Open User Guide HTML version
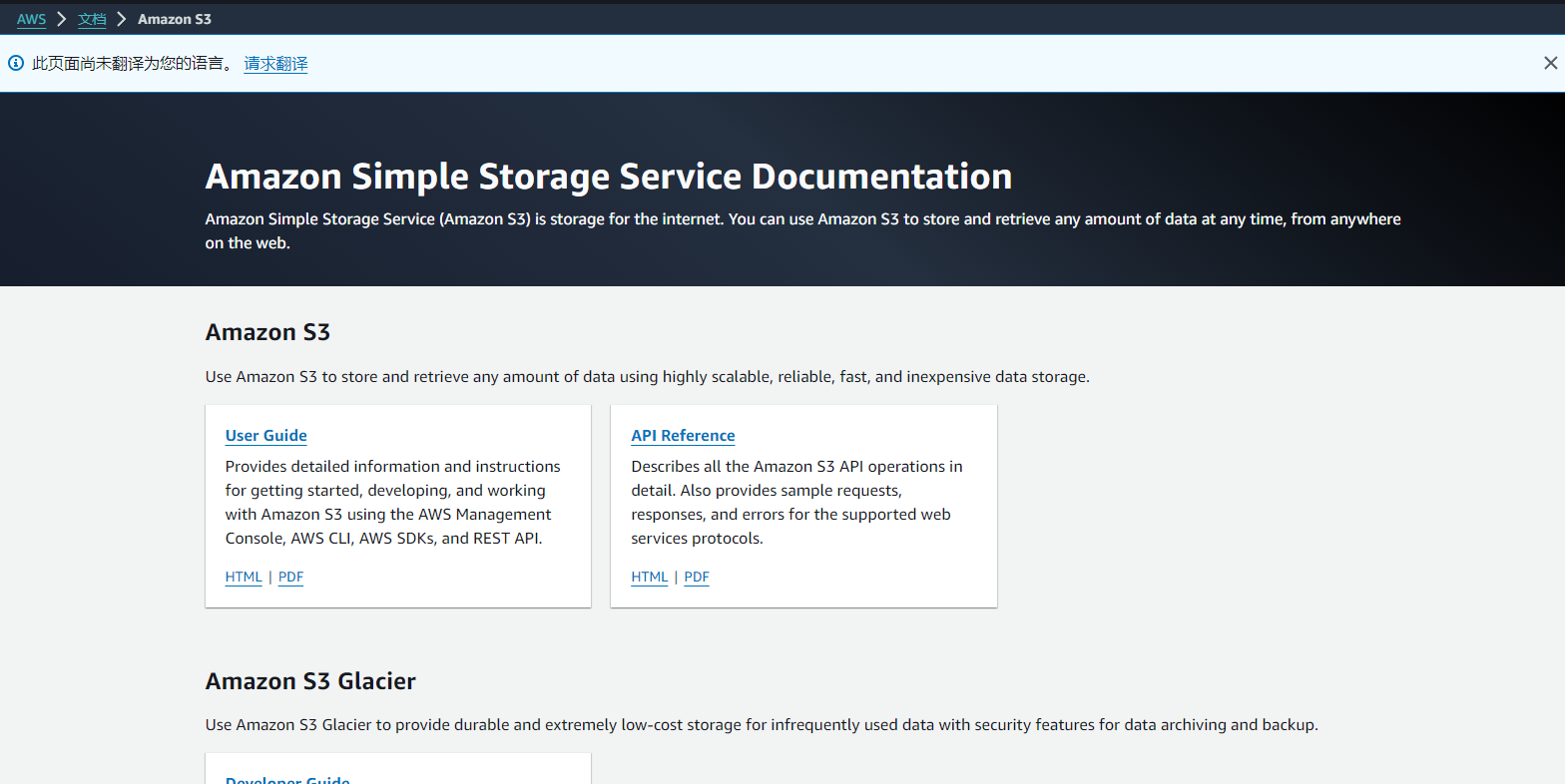Viewport: 1565px width, 784px height. point(244,577)
